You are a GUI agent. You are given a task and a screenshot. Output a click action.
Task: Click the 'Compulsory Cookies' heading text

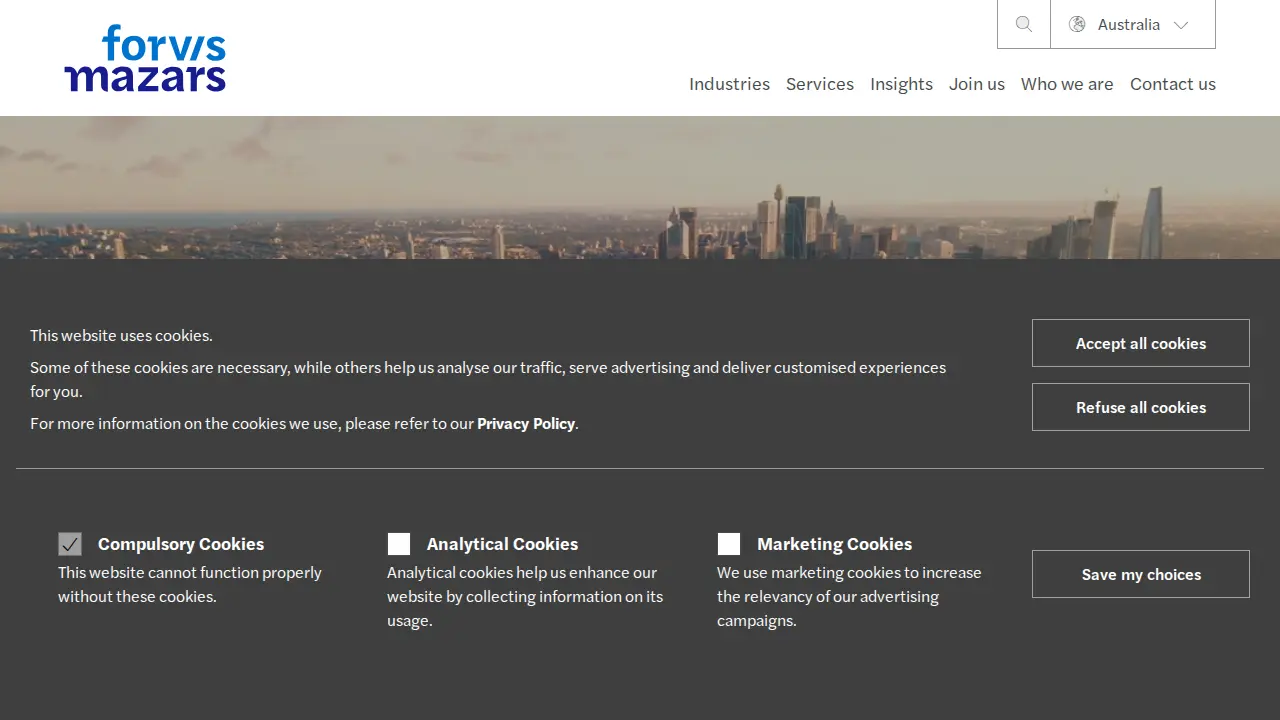(181, 544)
